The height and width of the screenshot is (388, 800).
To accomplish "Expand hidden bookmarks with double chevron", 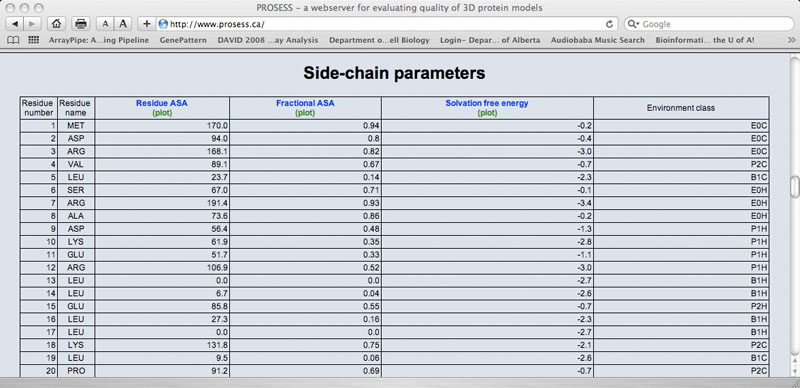I will [x=791, y=40].
